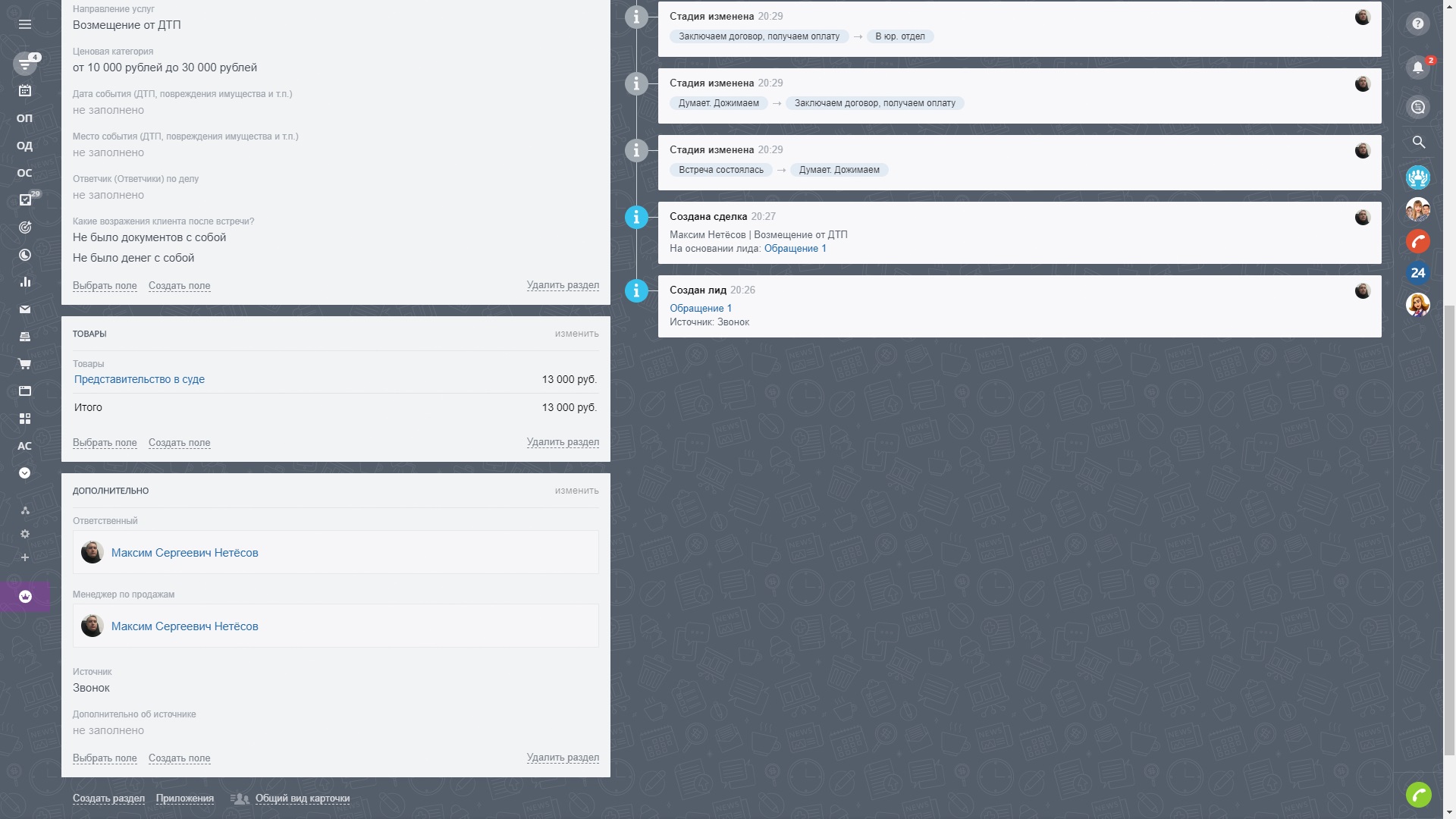The image size is (1456, 819).
Task: Add sidebar item with plus icon
Action: pos(25,558)
